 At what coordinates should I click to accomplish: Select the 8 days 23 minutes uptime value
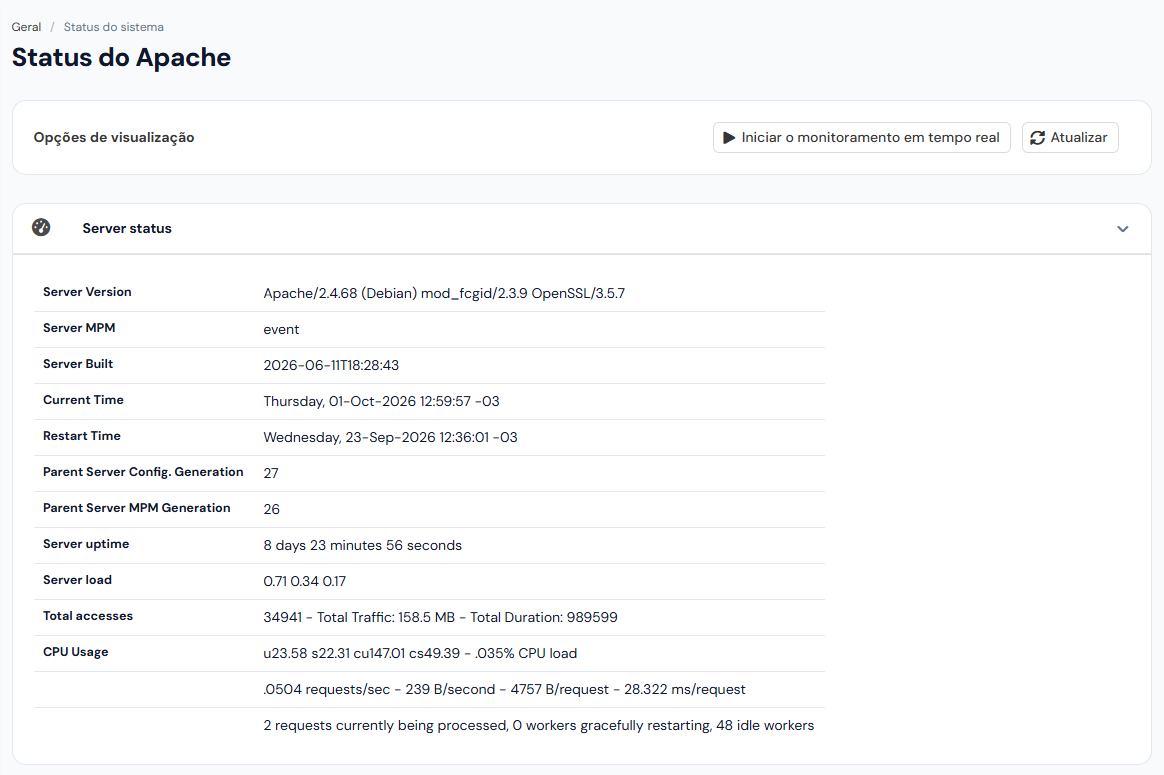(x=362, y=546)
